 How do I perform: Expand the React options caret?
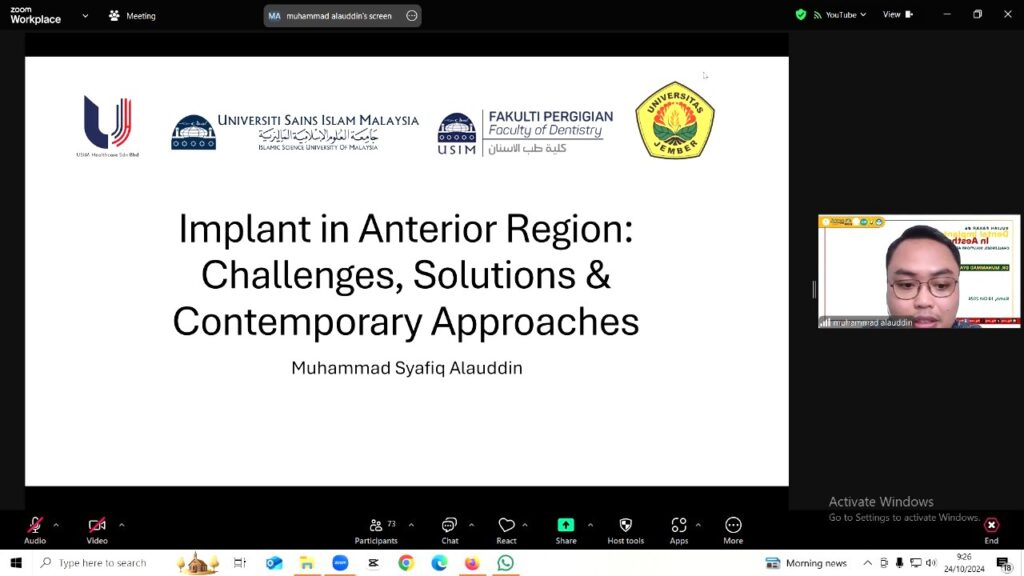[525, 525]
